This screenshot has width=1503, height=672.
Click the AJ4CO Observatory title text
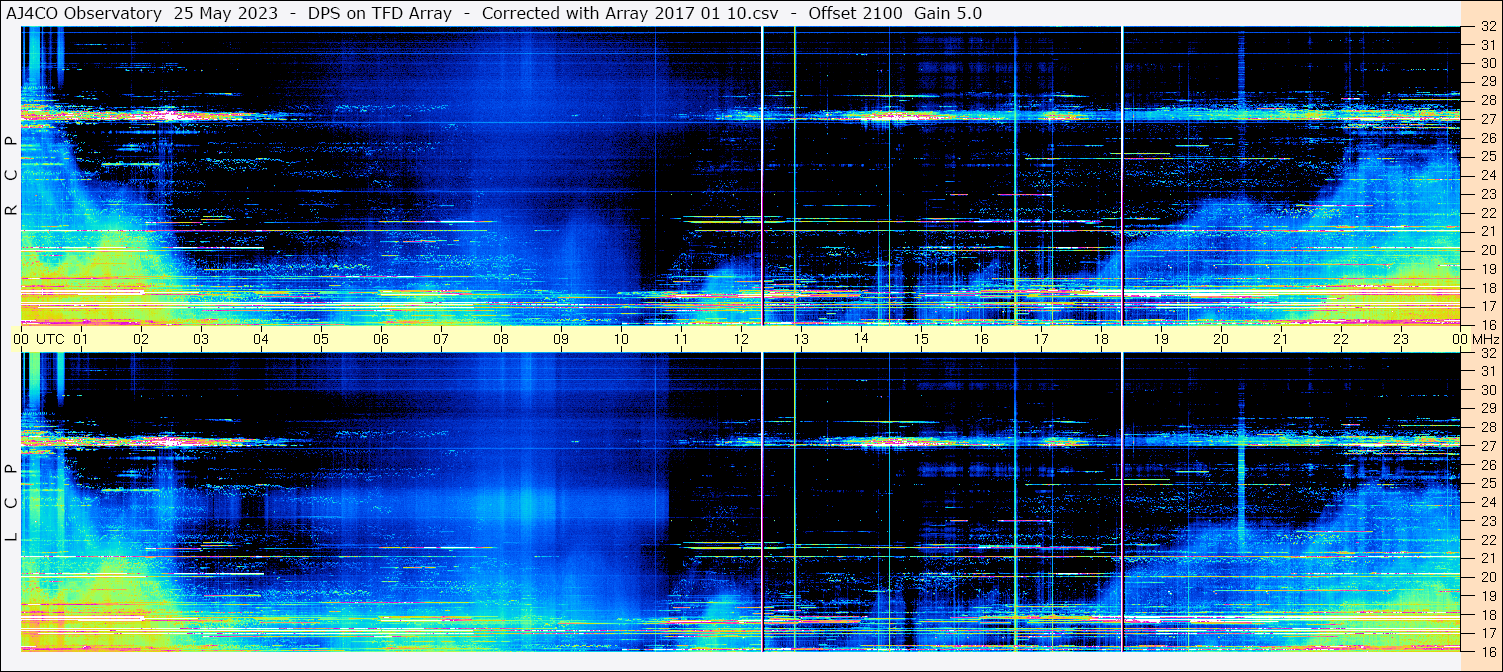coord(83,13)
